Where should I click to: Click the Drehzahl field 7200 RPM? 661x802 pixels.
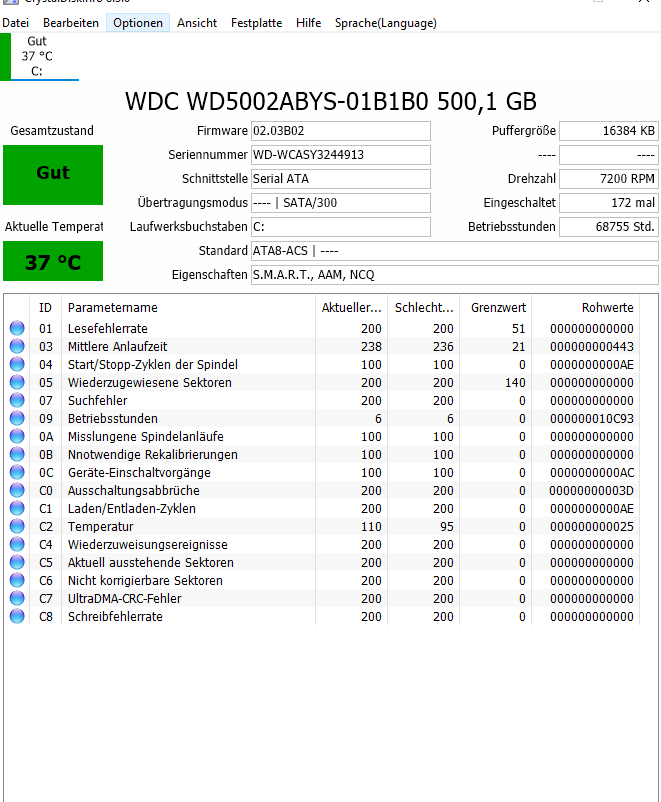click(609, 179)
